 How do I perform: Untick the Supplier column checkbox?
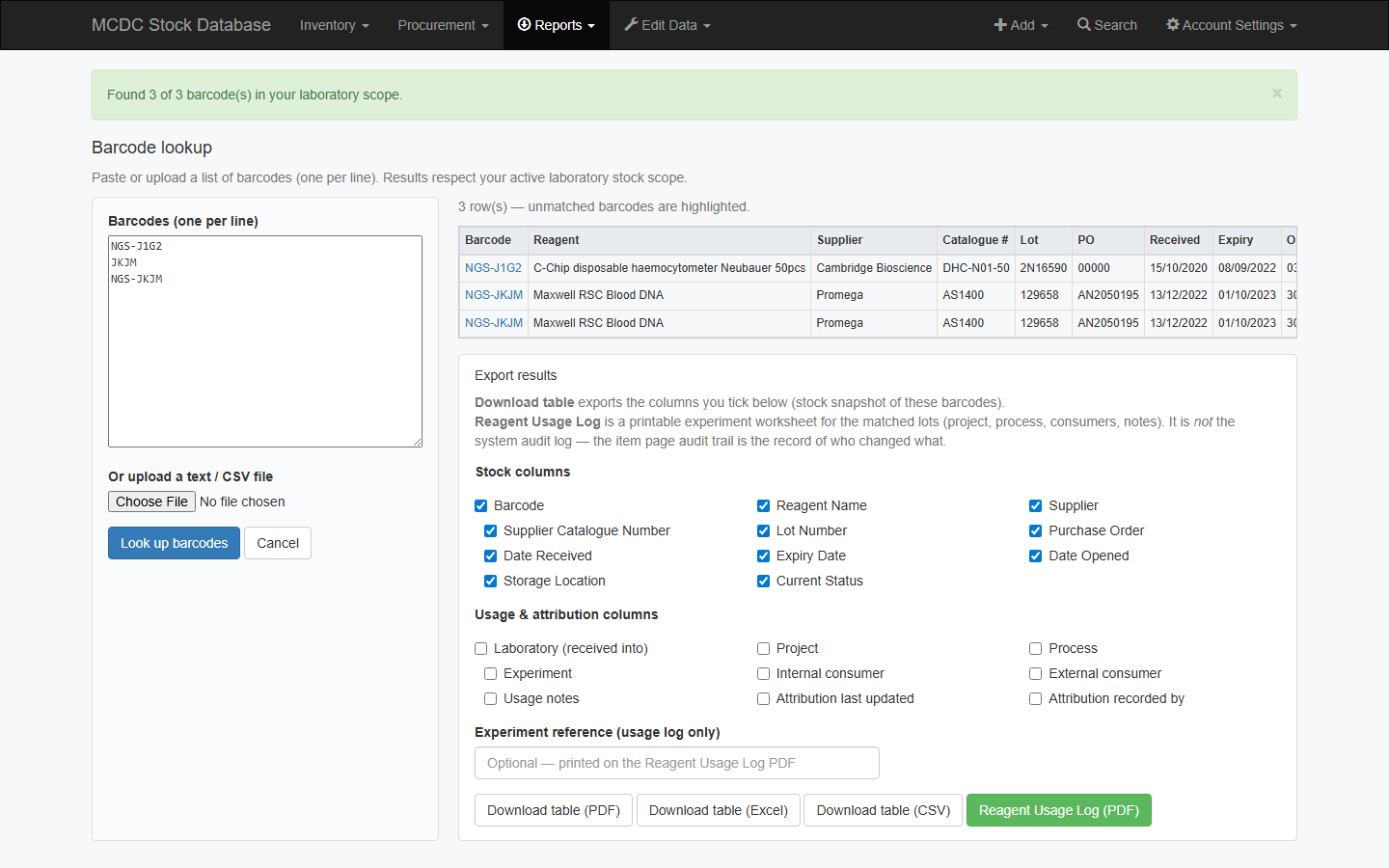click(1035, 505)
